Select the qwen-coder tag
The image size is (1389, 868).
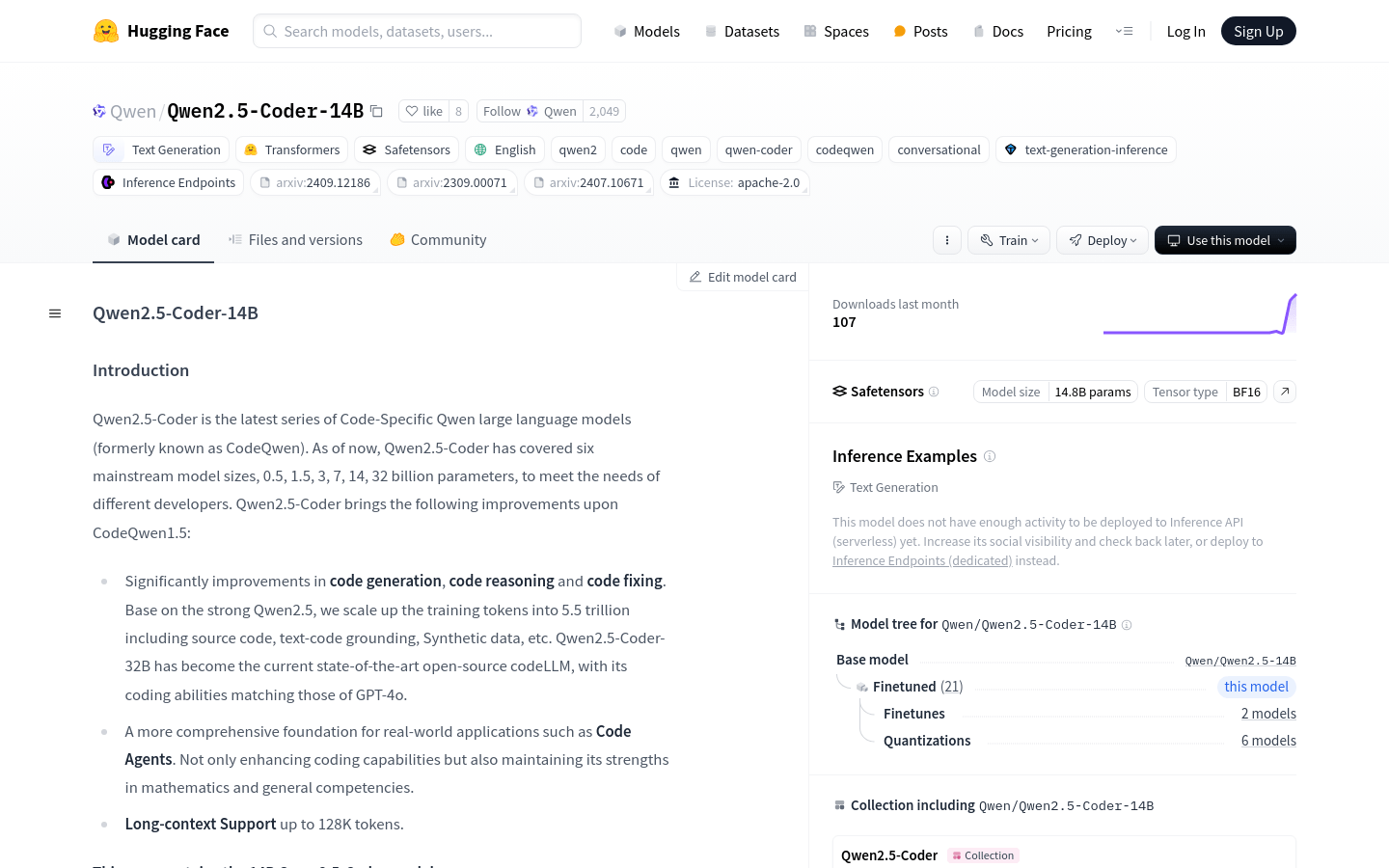pyautogui.click(x=758, y=149)
